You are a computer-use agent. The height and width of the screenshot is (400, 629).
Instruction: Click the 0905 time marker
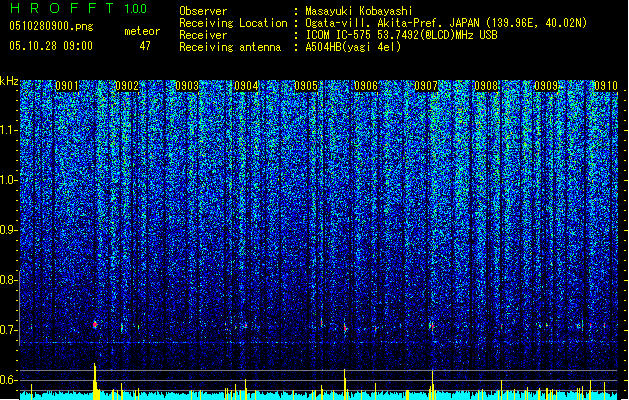pyautogui.click(x=306, y=86)
